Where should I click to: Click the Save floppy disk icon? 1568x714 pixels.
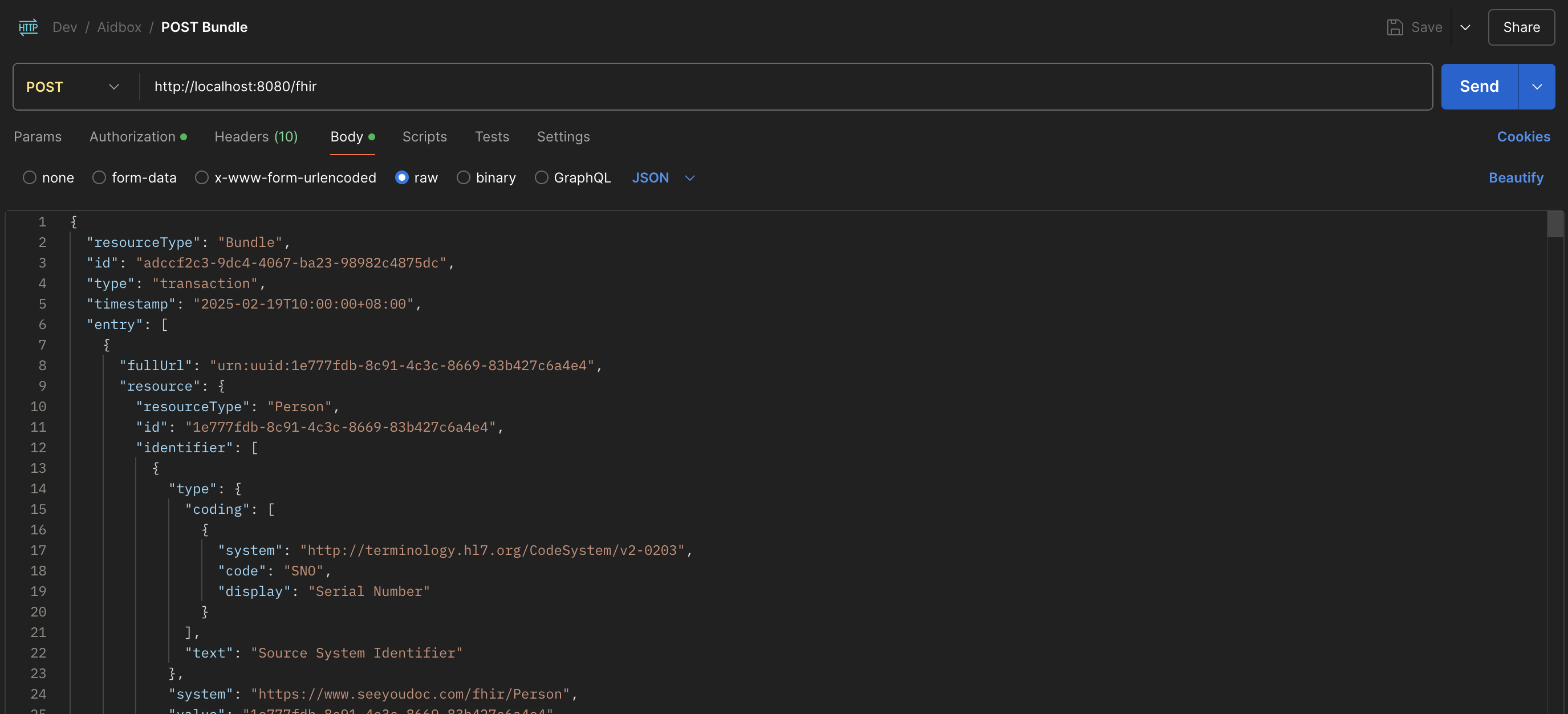click(1395, 27)
